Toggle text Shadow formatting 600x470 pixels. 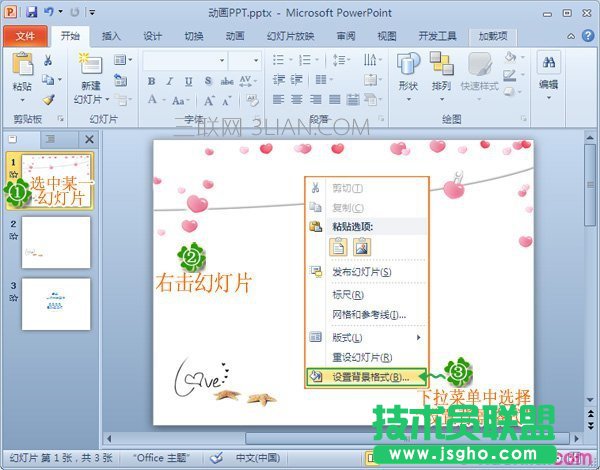208,81
